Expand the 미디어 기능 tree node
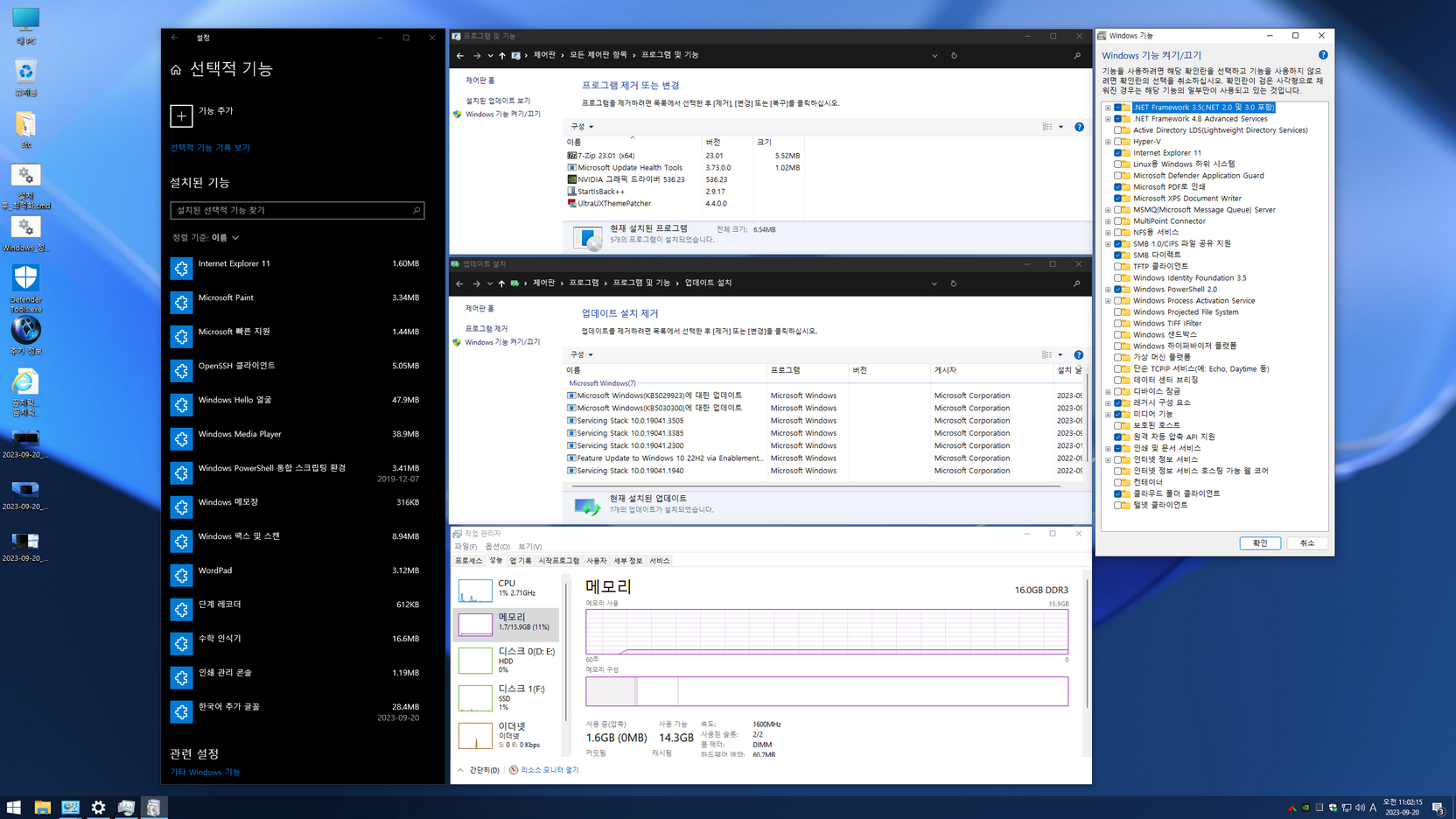Viewport: 1456px width, 819px height. click(1108, 415)
